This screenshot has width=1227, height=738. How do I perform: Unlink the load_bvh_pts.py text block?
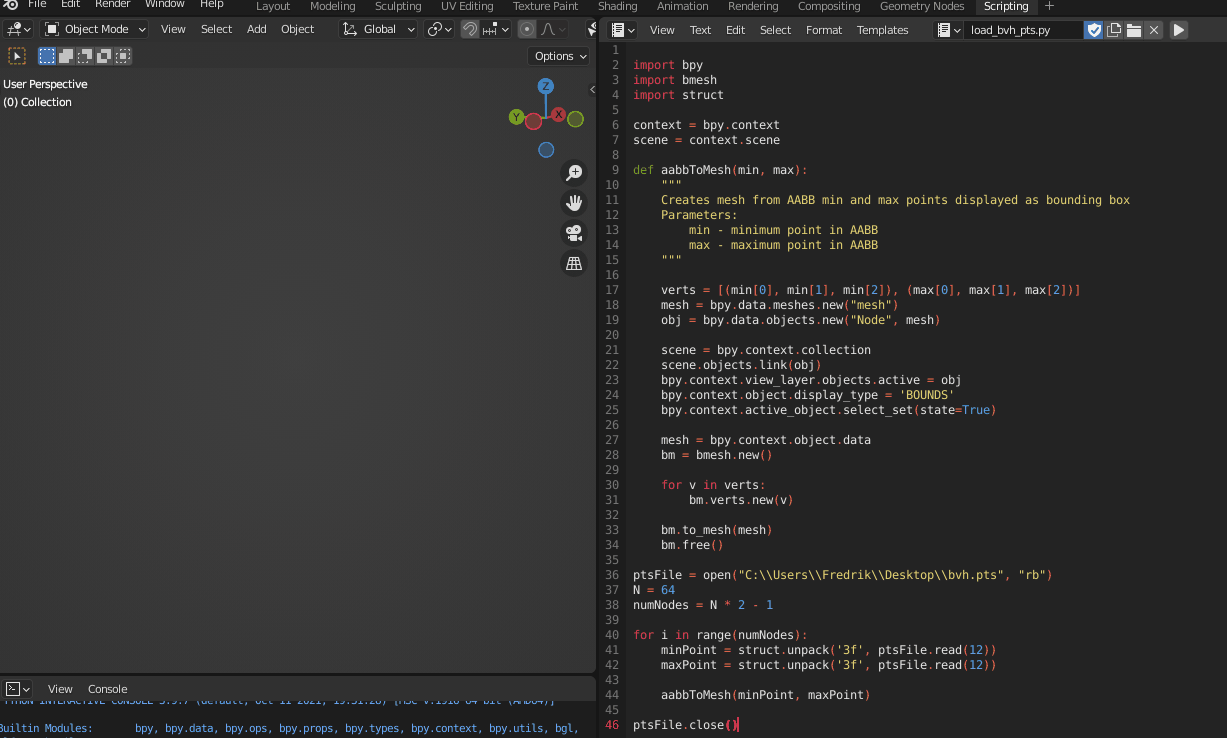click(x=1154, y=30)
